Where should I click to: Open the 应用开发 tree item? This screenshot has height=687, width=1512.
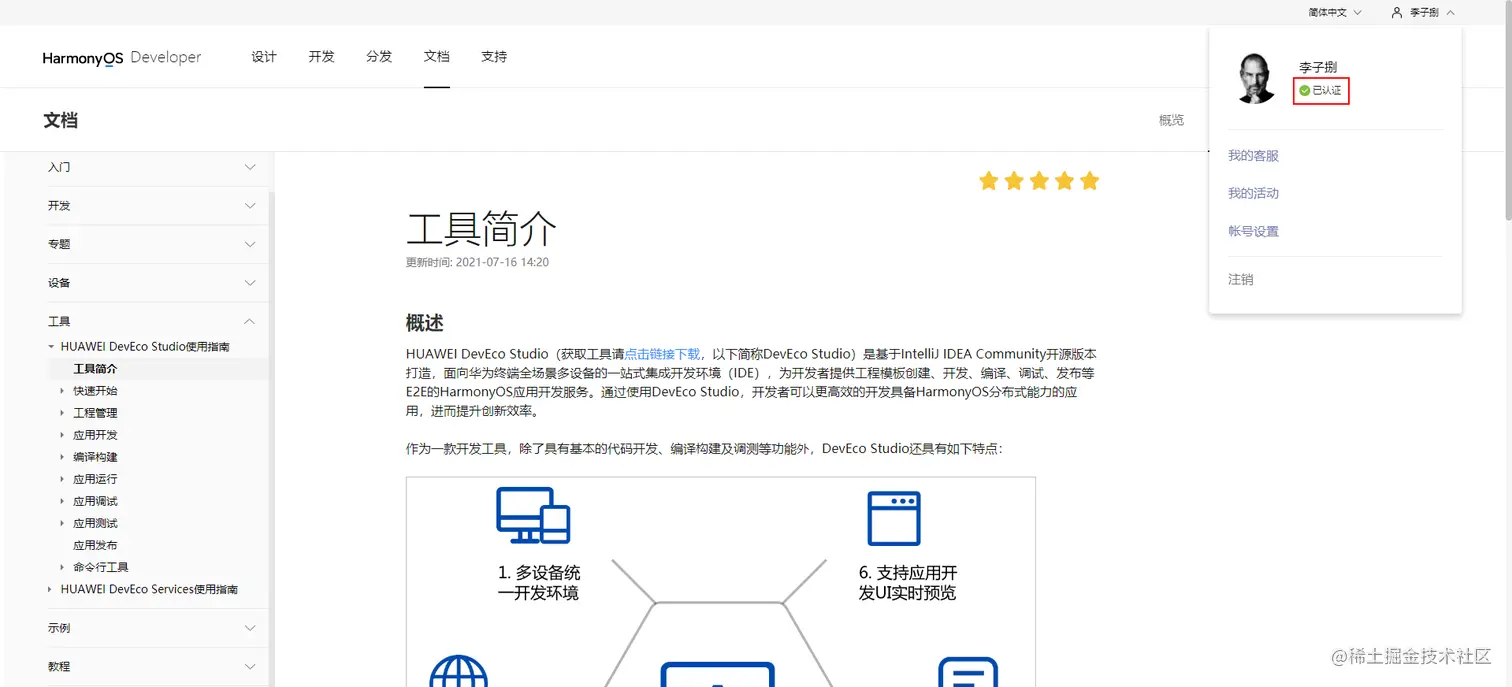tap(95, 435)
